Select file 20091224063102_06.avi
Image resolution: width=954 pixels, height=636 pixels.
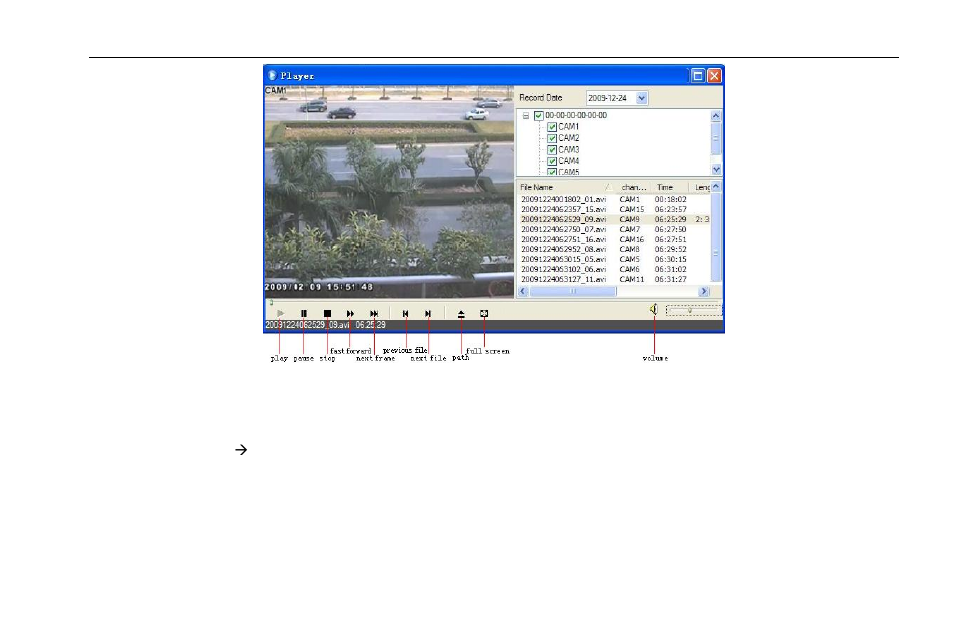click(563, 269)
